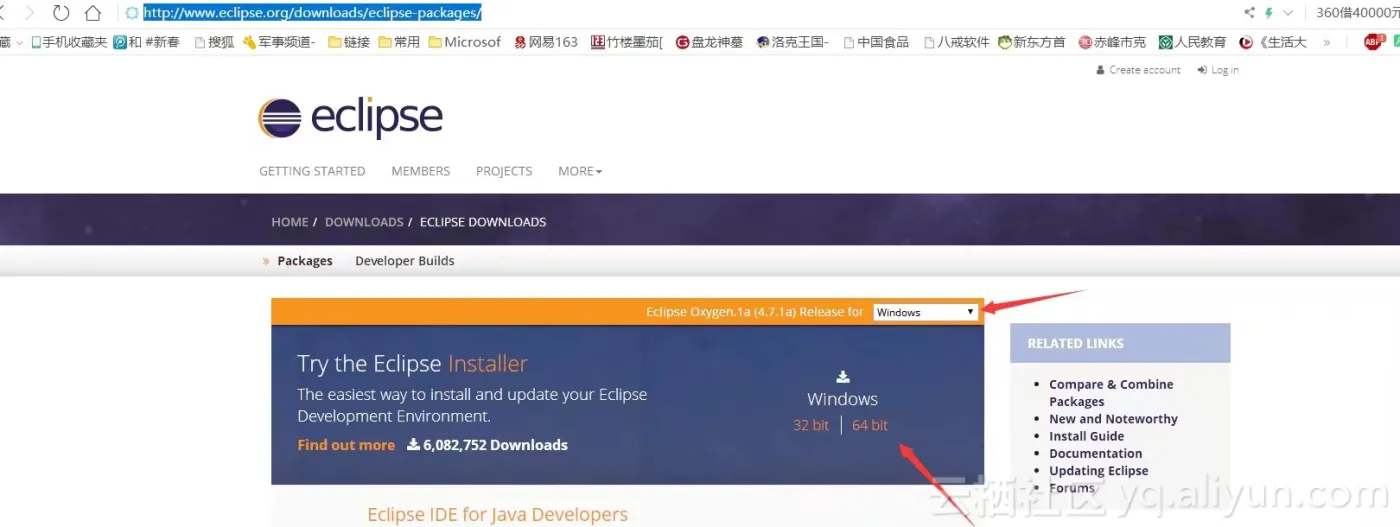Download the 32 bit installer
Screen dimensions: 1400x527
[x=811, y=425]
